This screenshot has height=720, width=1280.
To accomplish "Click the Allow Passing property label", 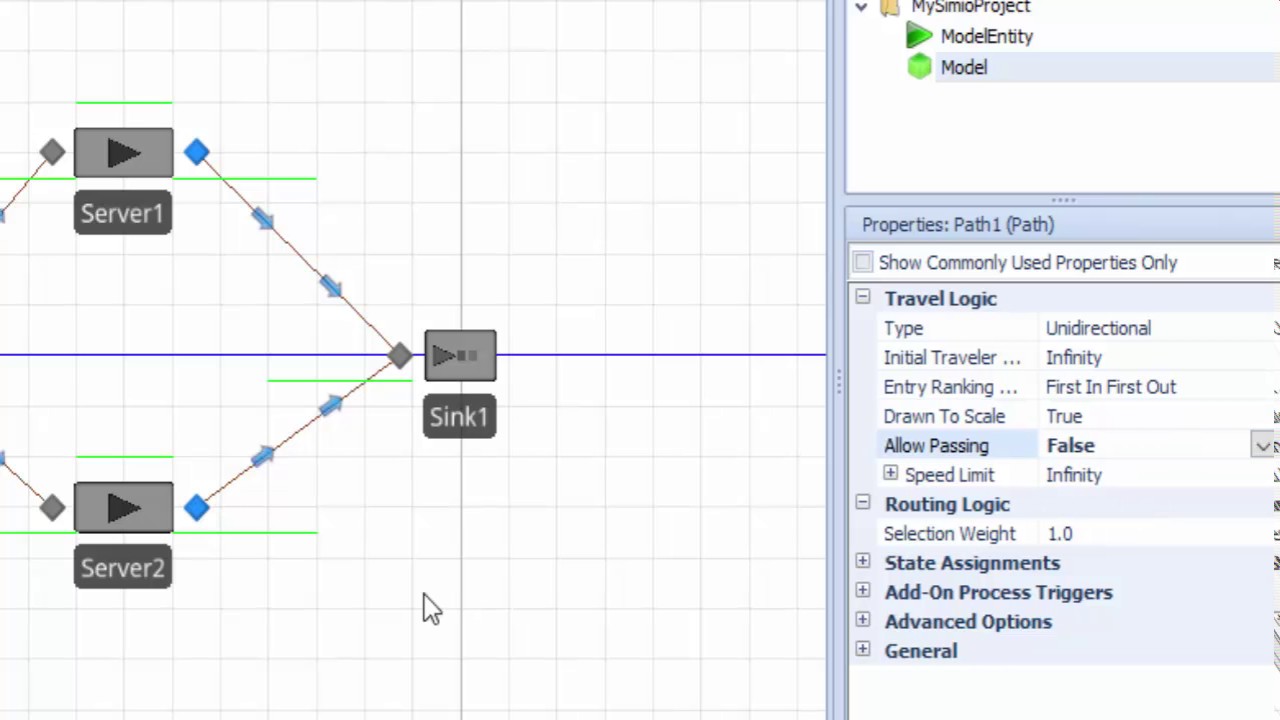I will tap(936, 445).
